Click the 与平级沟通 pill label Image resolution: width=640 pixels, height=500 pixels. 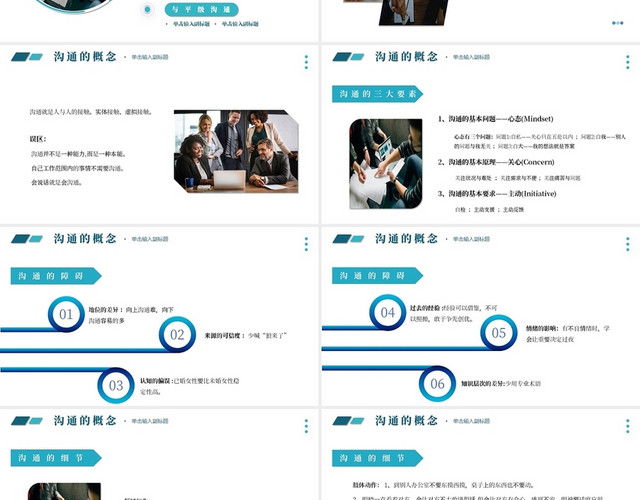[x=202, y=9]
